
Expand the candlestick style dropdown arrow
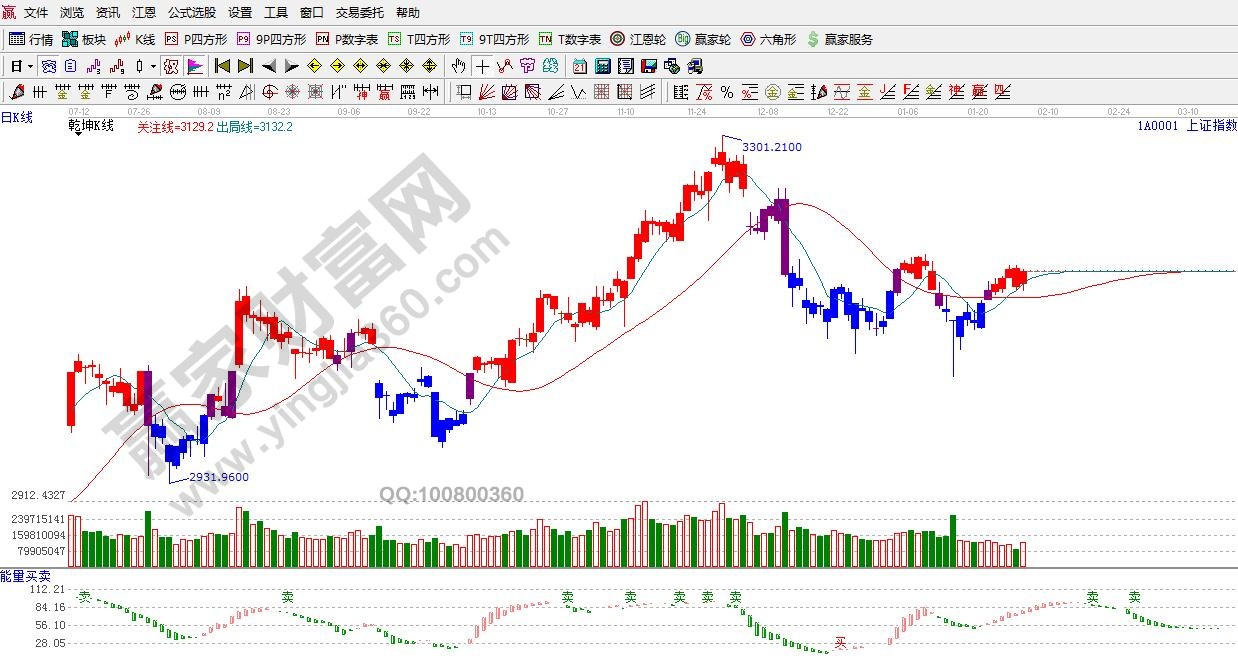[152, 67]
